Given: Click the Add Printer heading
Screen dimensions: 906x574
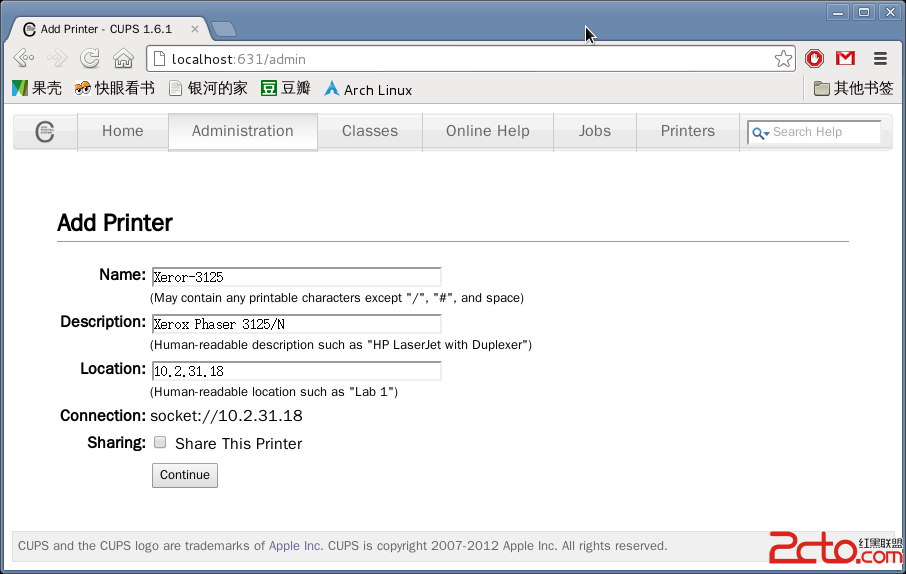Looking at the screenshot, I should tap(114, 223).
